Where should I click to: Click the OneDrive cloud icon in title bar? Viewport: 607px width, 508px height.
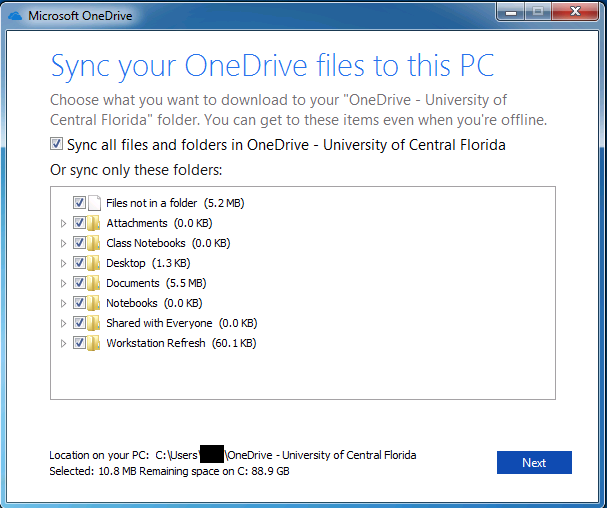click(x=15, y=16)
